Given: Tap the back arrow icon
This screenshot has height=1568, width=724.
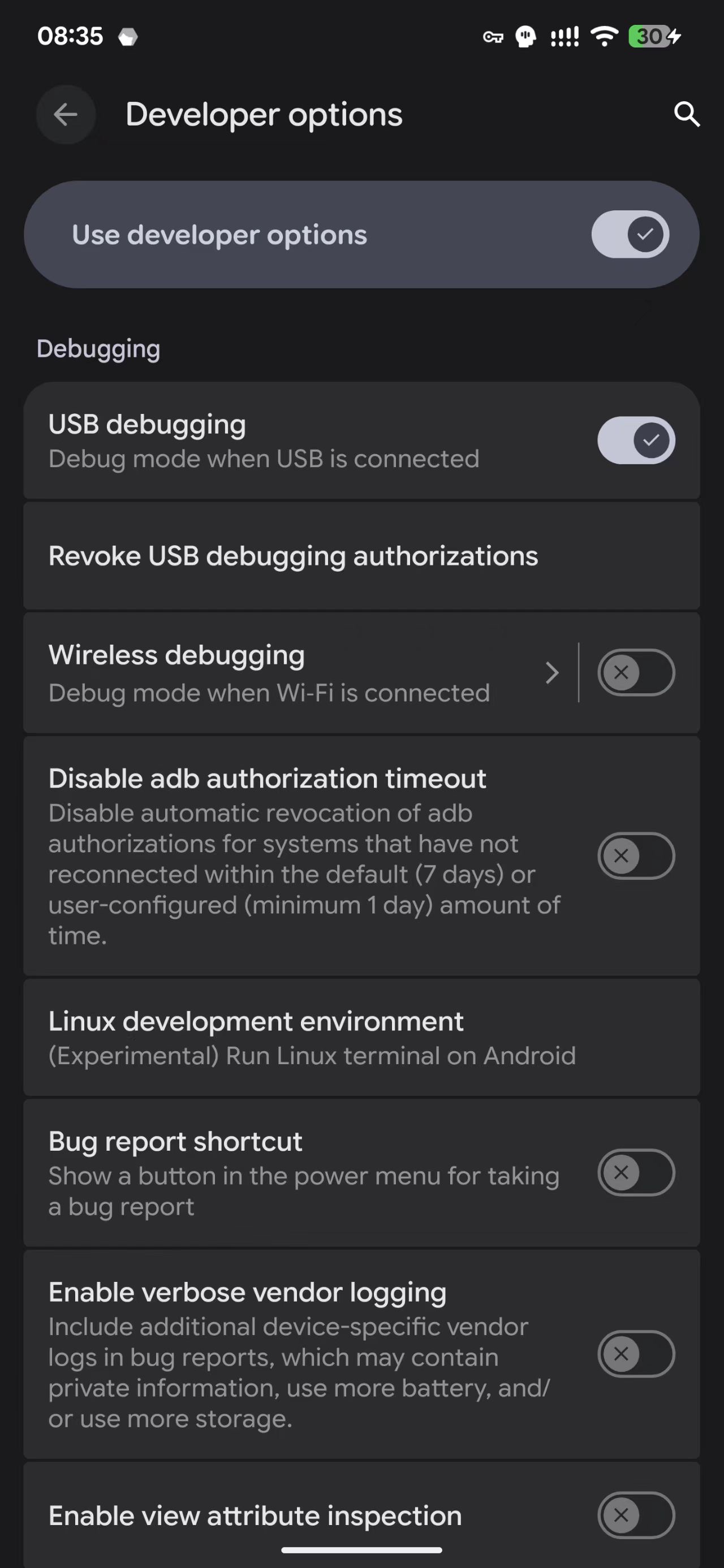Looking at the screenshot, I should (66, 114).
